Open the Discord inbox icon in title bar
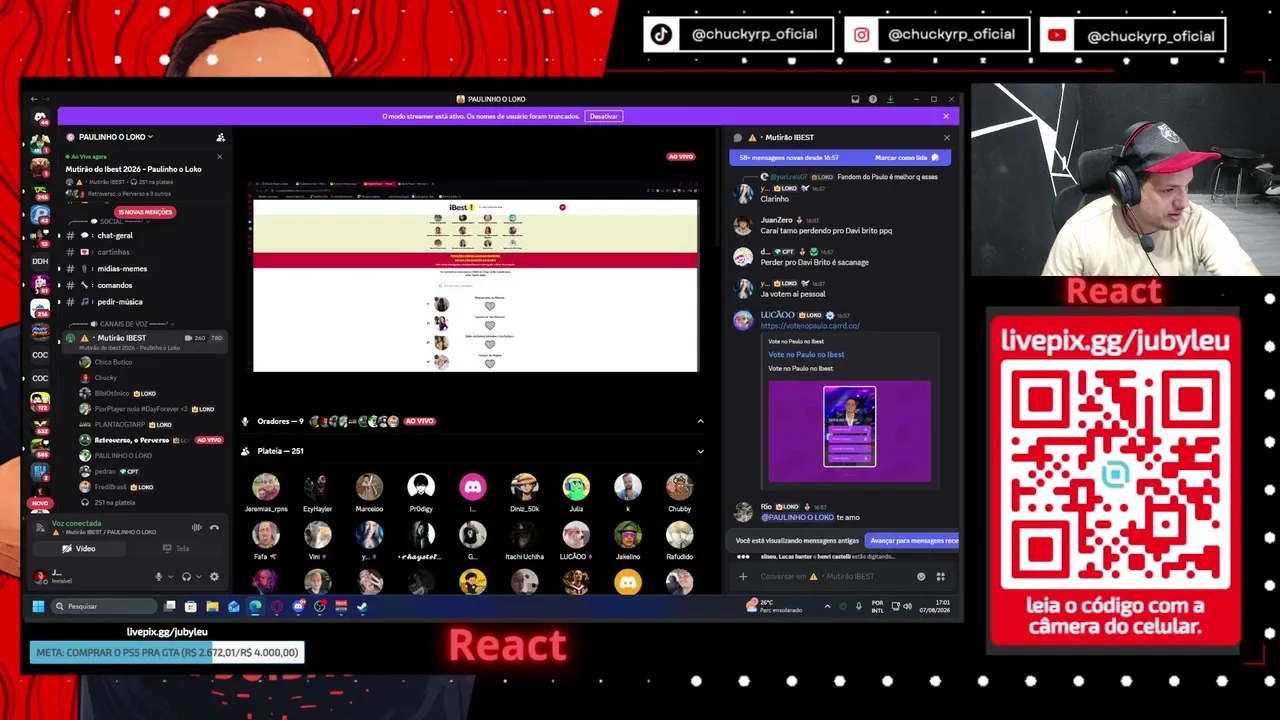 point(855,99)
